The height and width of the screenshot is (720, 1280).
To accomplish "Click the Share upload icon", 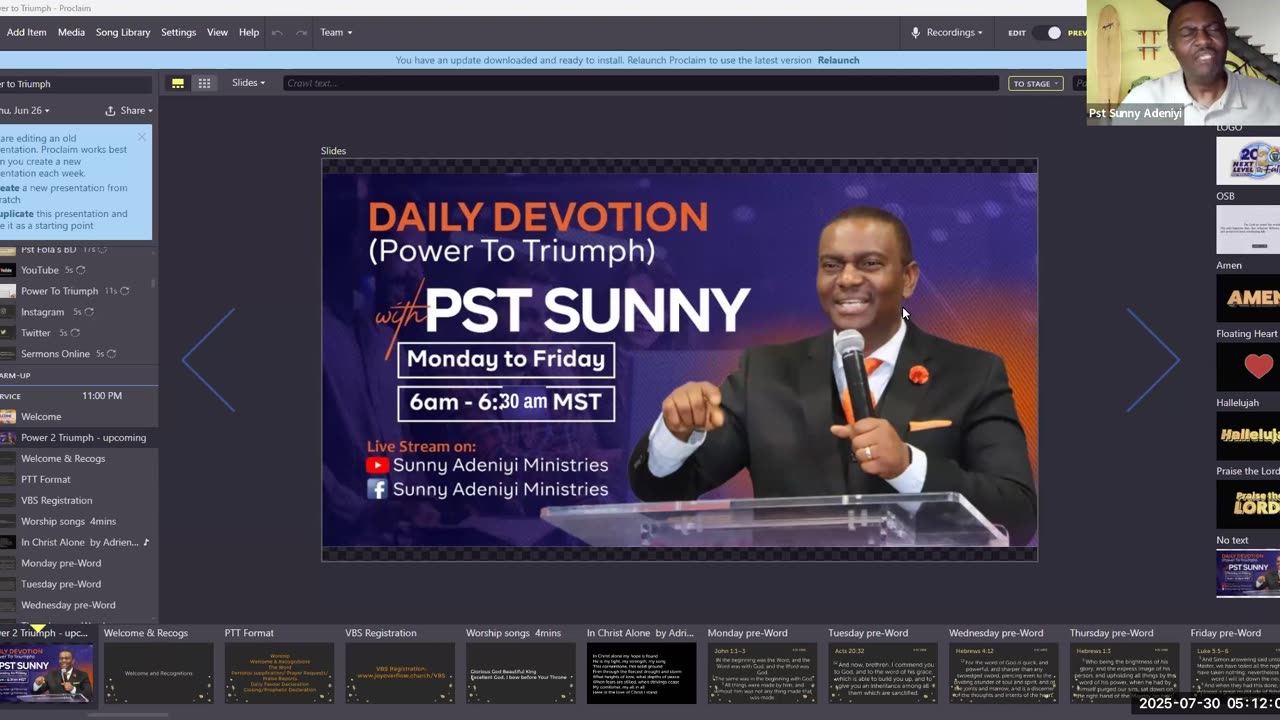I will pos(110,110).
